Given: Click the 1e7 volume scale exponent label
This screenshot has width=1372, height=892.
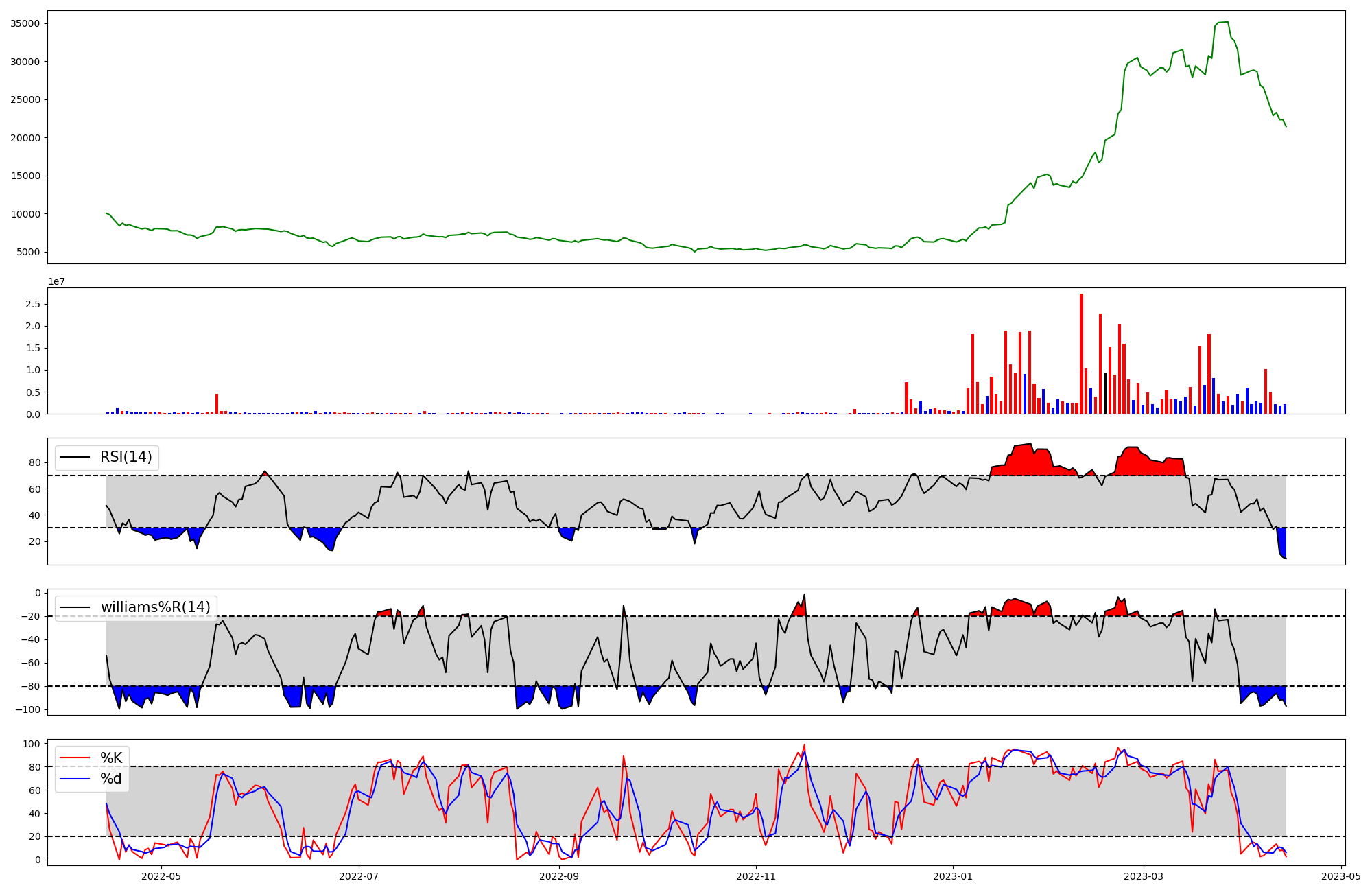Looking at the screenshot, I should coord(56,281).
